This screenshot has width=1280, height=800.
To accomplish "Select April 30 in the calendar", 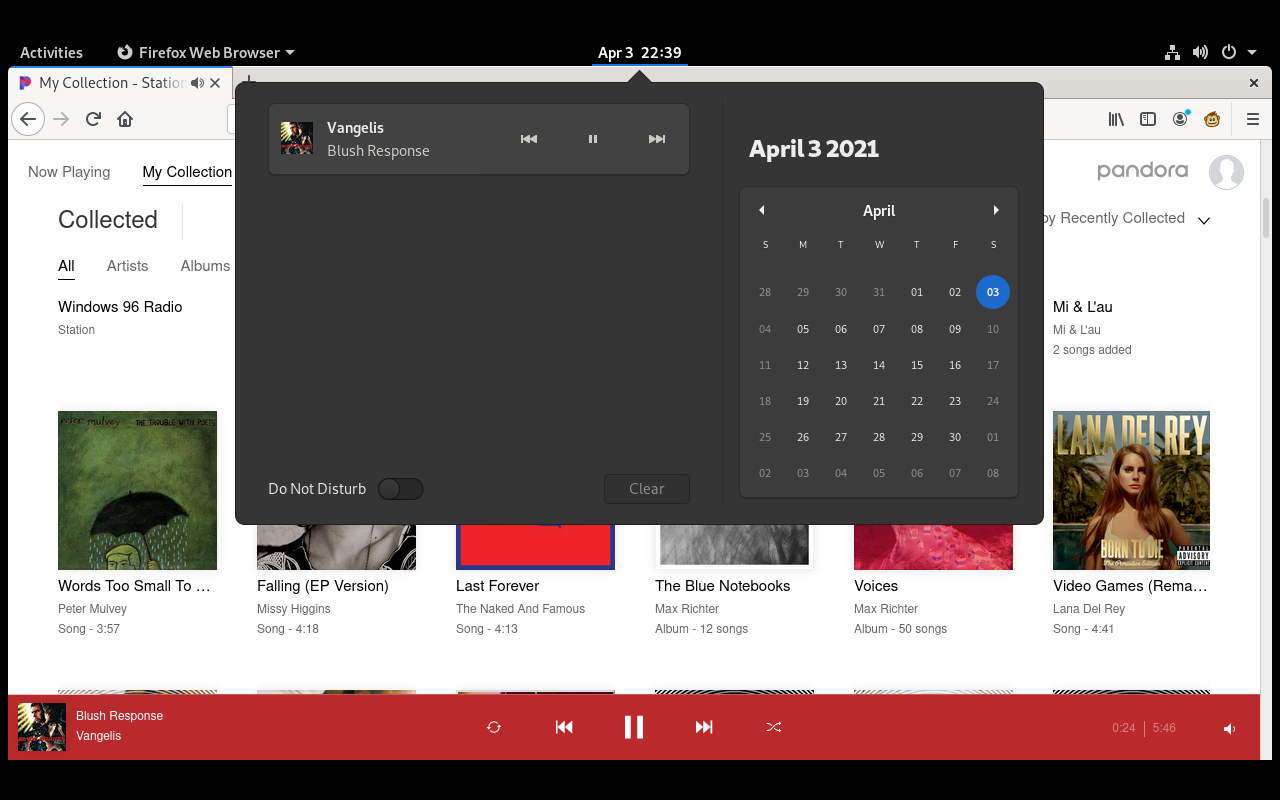I will tap(955, 437).
